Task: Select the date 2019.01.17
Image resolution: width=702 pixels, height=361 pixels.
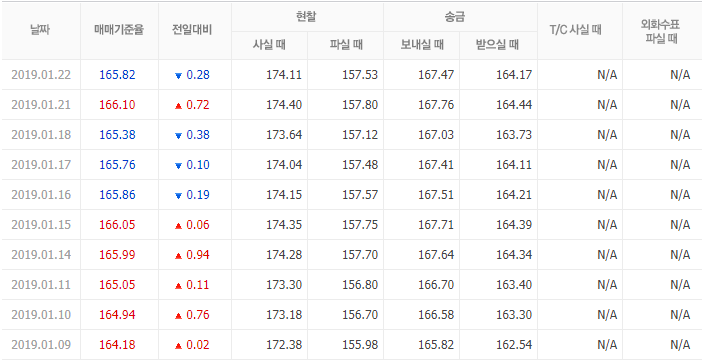Action: point(41,165)
